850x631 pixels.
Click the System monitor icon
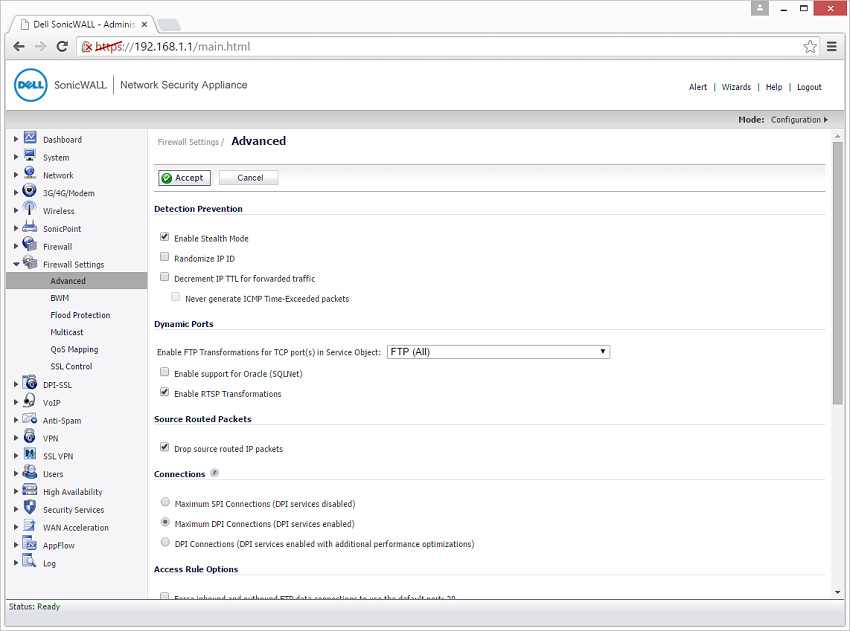[30, 156]
